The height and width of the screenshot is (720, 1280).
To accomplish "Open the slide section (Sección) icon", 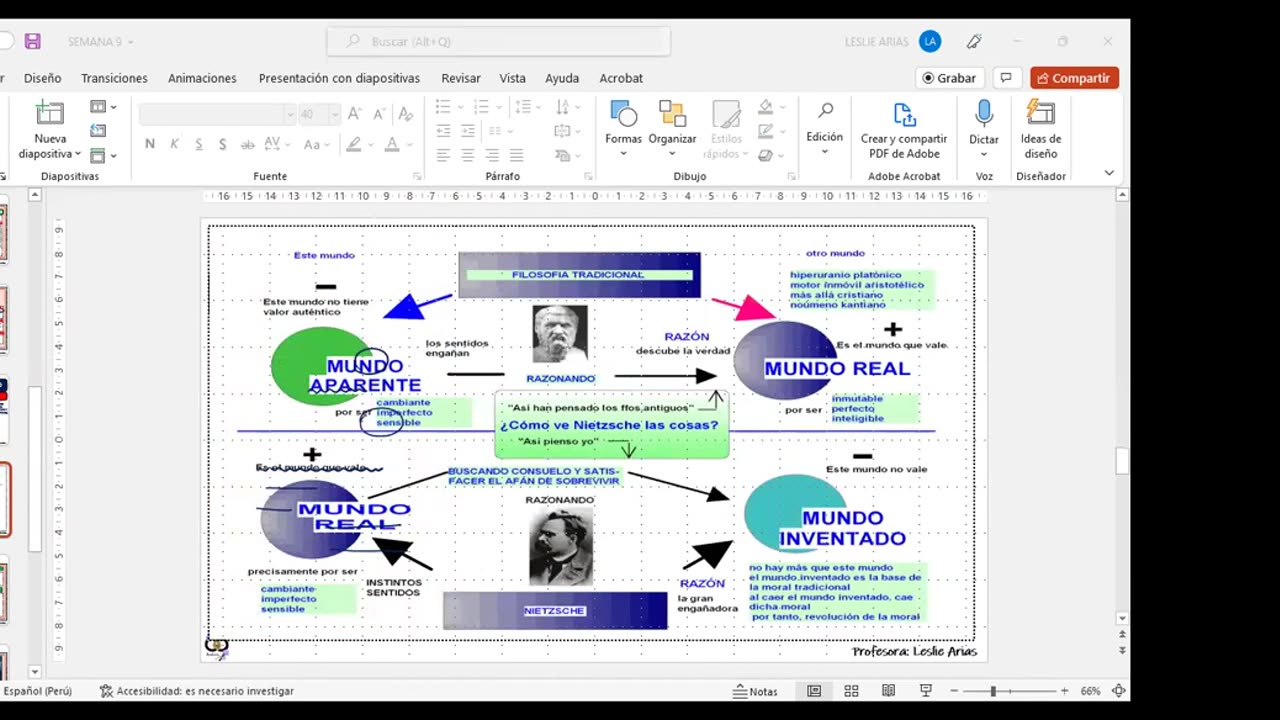I will [98, 155].
